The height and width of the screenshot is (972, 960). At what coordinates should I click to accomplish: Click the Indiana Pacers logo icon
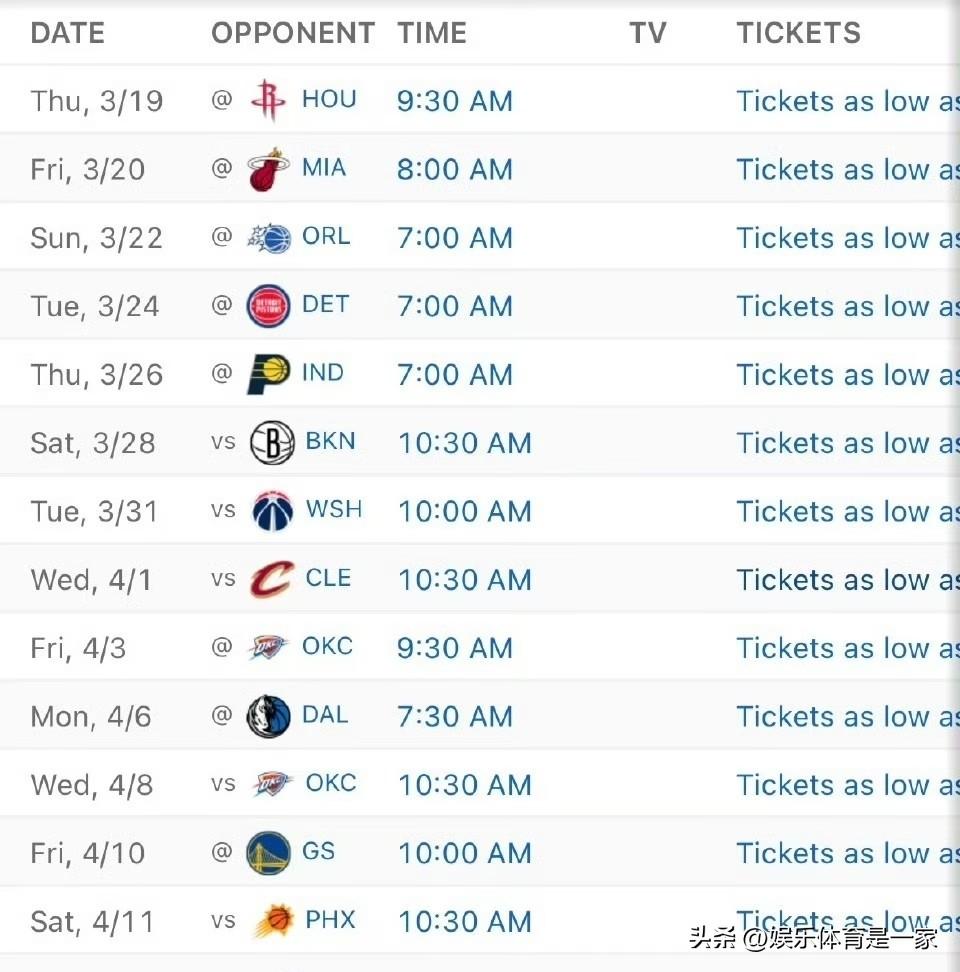click(x=268, y=374)
